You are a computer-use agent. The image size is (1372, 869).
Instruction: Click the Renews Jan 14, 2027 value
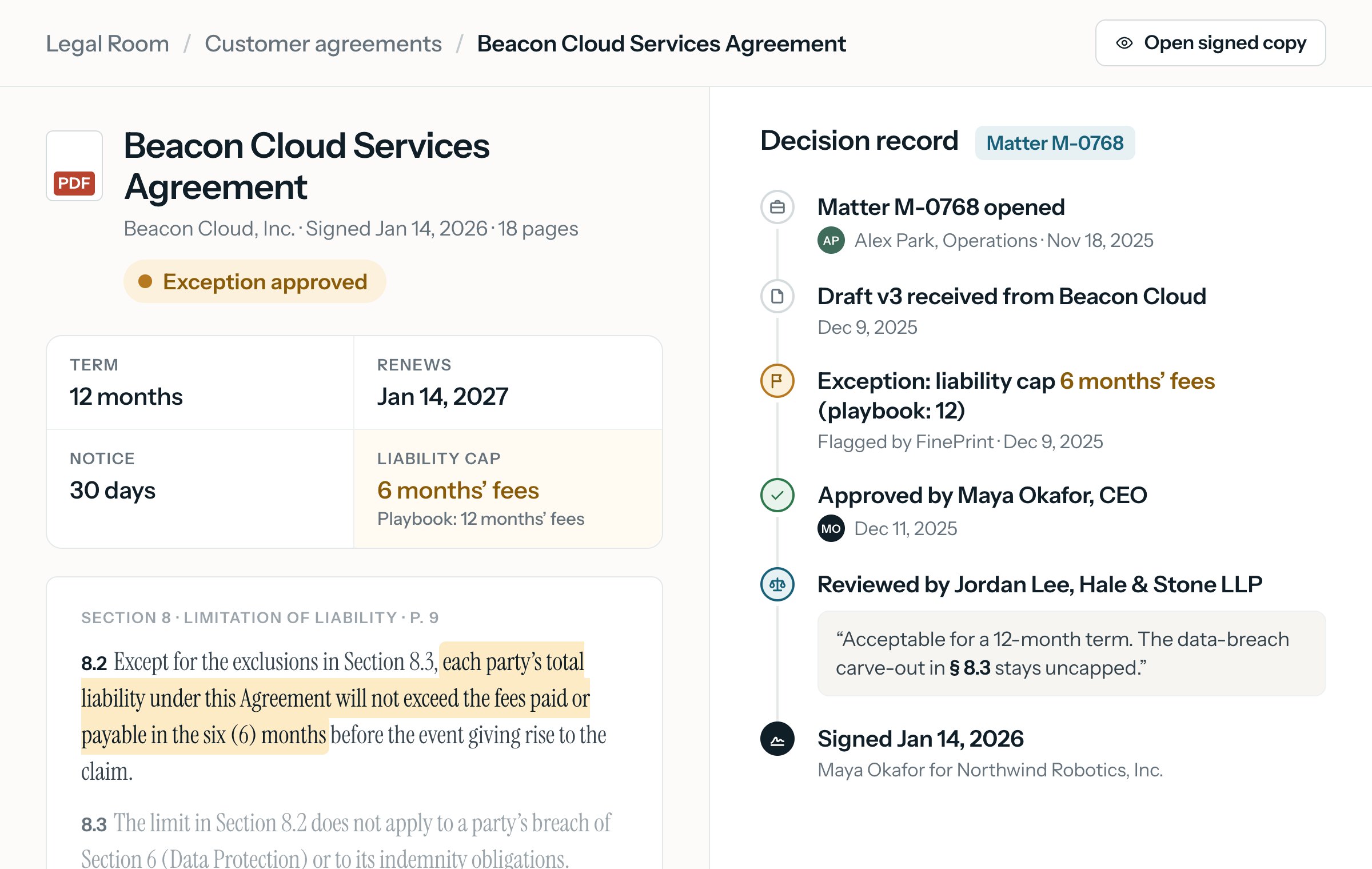click(x=443, y=397)
